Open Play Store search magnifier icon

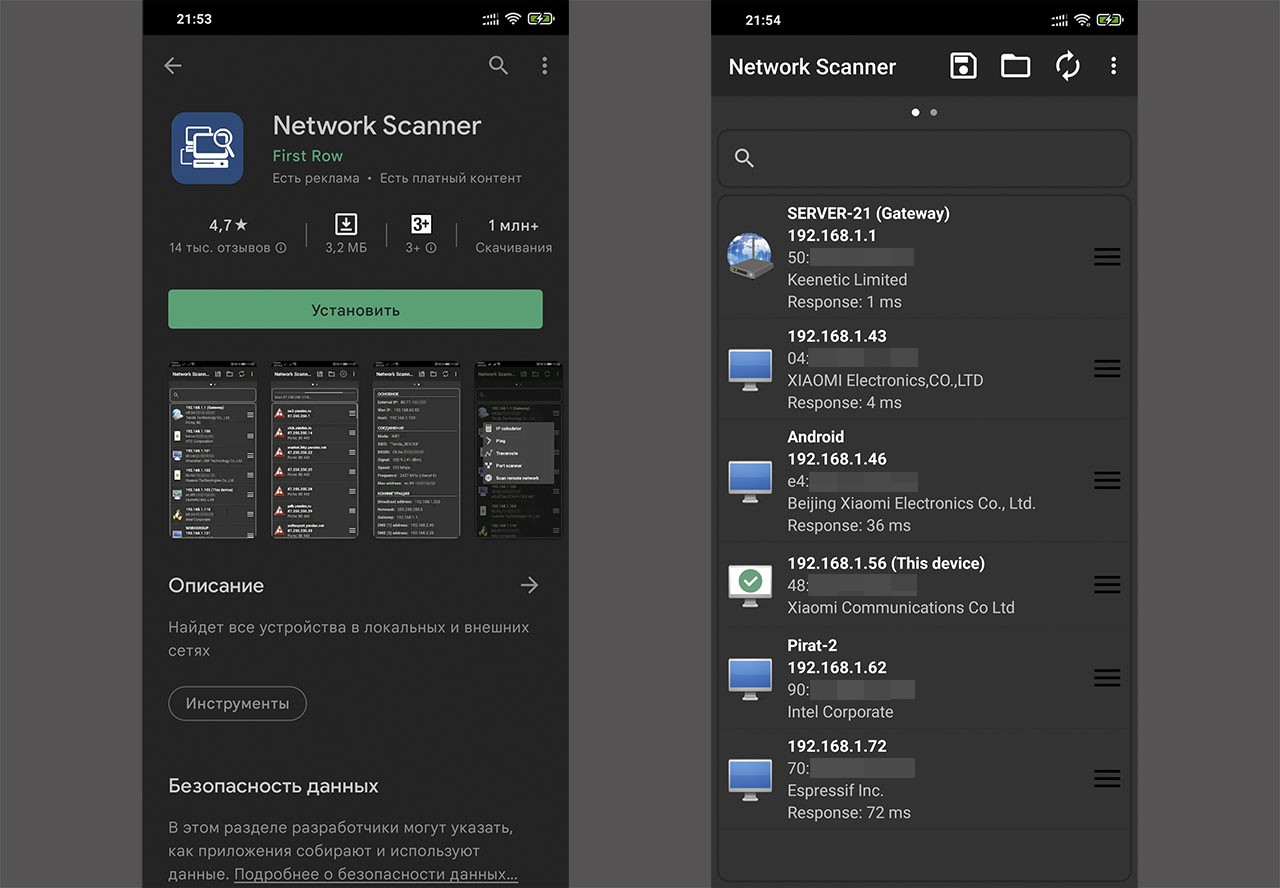coord(498,66)
